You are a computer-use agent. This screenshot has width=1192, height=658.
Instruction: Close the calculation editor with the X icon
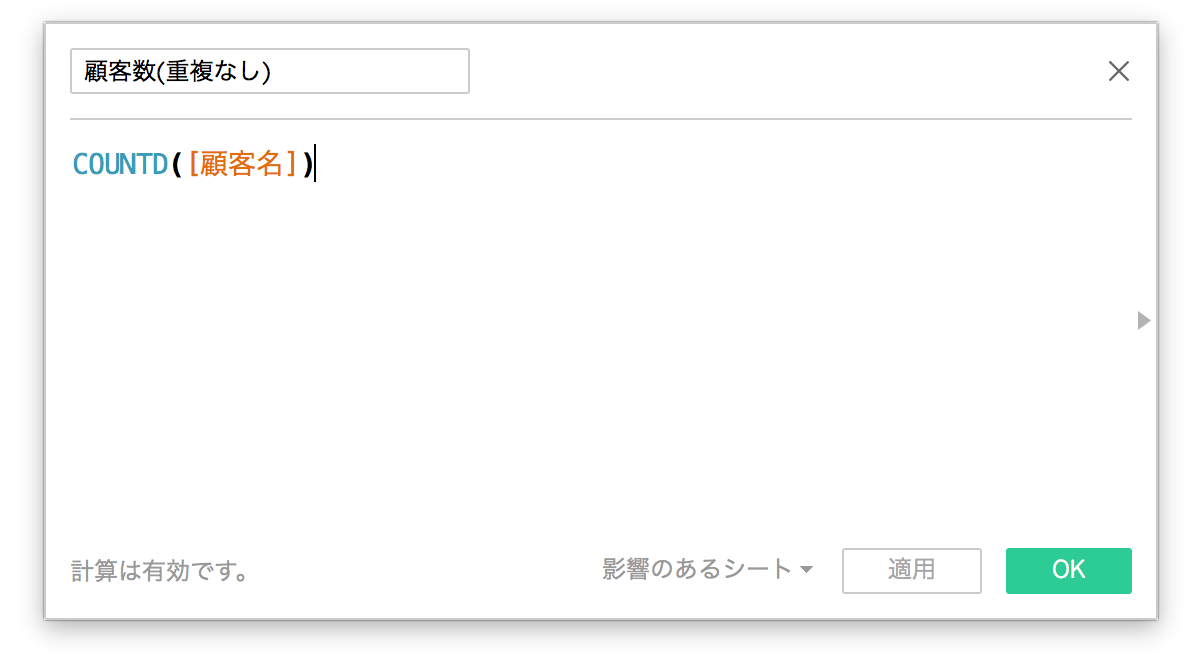tap(1118, 71)
